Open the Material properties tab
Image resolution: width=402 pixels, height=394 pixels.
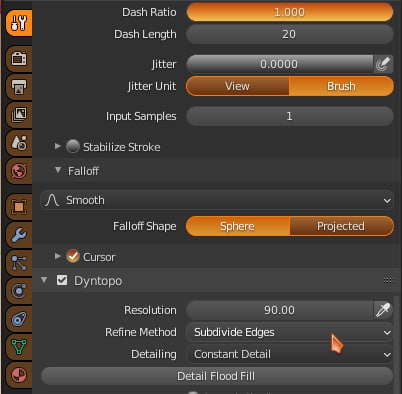[x=19, y=375]
